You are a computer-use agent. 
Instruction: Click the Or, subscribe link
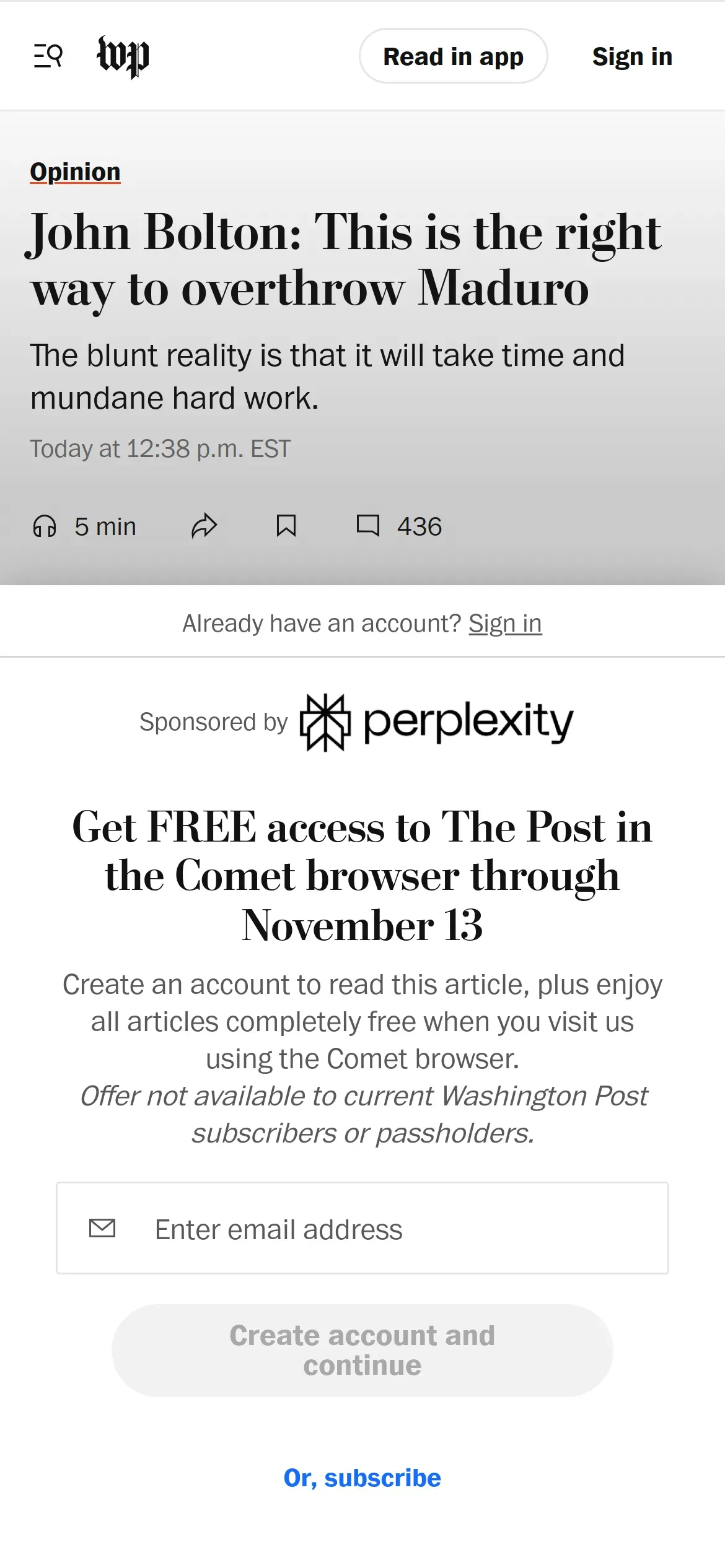tap(362, 1478)
